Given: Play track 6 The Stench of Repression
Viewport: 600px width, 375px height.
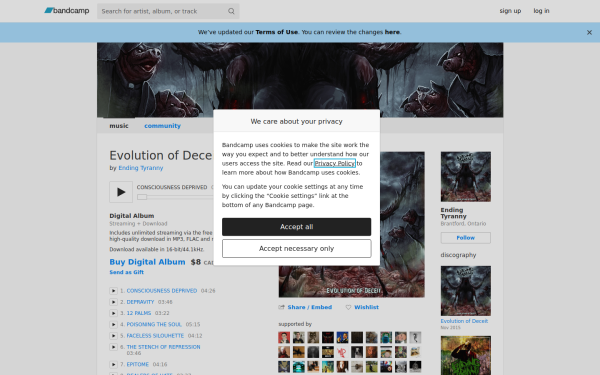Looking at the screenshot, I should tap(113, 347).
